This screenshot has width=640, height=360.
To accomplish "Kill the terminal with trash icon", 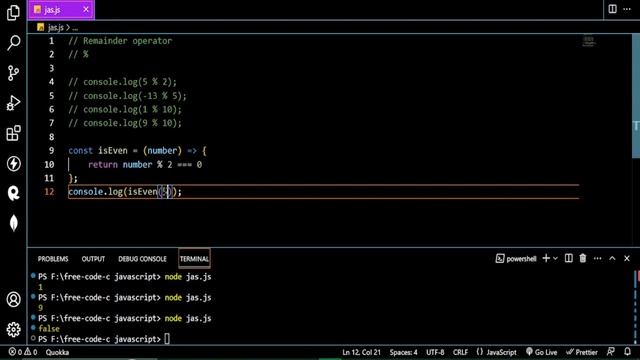I will [x=583, y=258].
